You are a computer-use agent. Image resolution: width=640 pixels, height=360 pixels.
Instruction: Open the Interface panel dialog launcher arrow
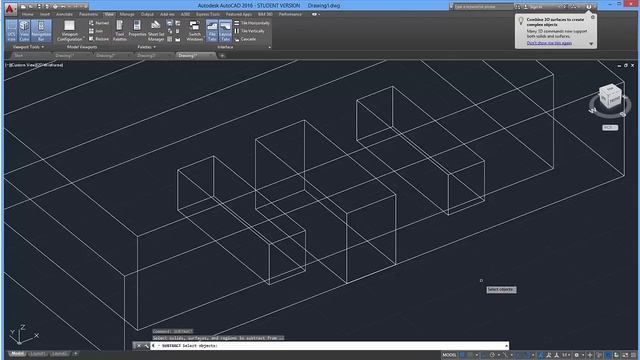(269, 48)
